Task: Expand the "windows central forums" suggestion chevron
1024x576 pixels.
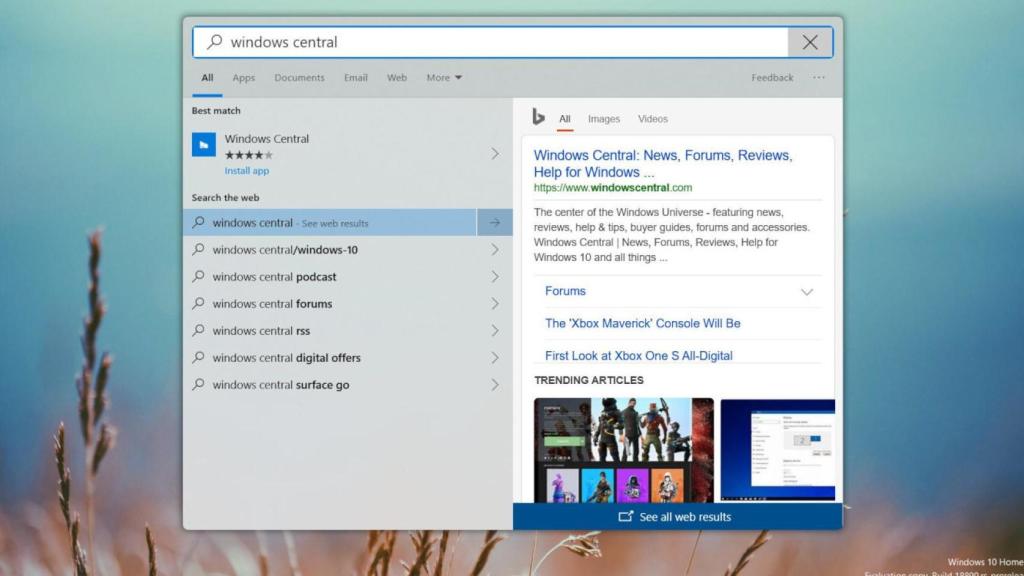Action: pyautogui.click(x=496, y=303)
